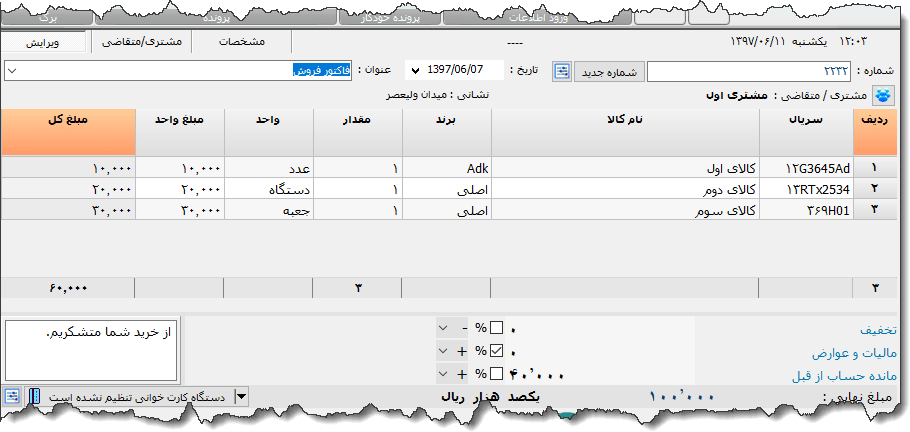The height and width of the screenshot is (432, 910).
Task: Click the تخفیف link label
Action: pyautogui.click(x=878, y=330)
